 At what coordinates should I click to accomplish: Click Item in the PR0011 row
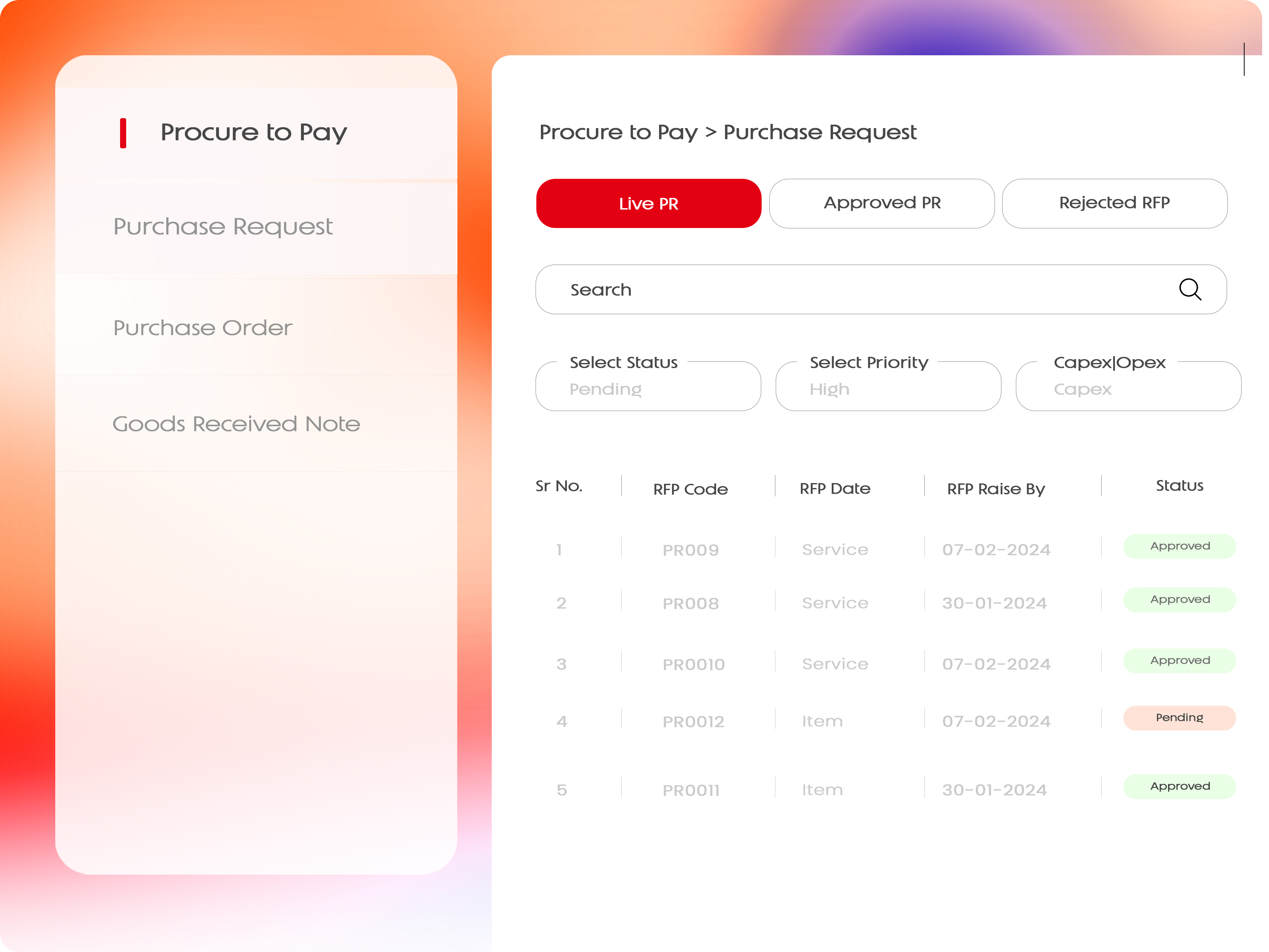[822, 790]
